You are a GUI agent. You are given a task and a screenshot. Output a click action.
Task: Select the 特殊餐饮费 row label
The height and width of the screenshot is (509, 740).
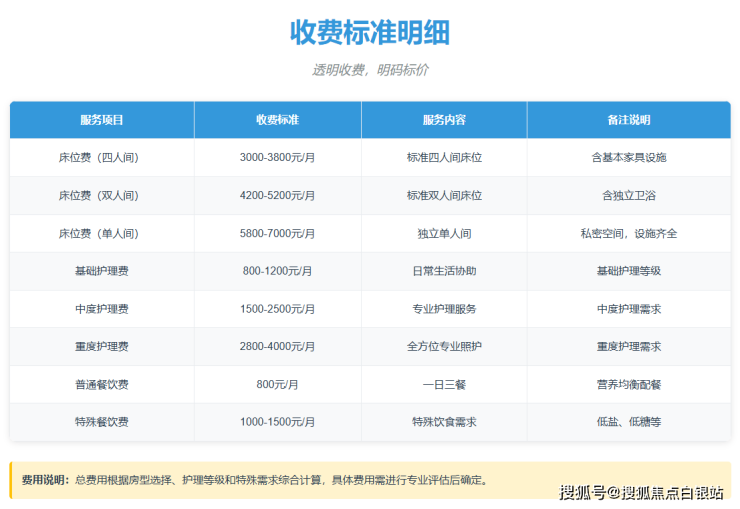pos(102,422)
